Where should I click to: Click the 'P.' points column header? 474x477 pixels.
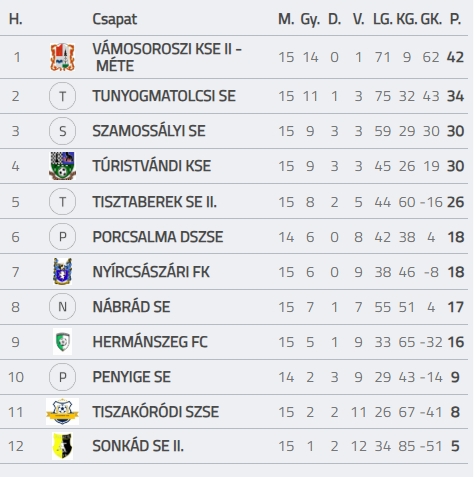455,19
